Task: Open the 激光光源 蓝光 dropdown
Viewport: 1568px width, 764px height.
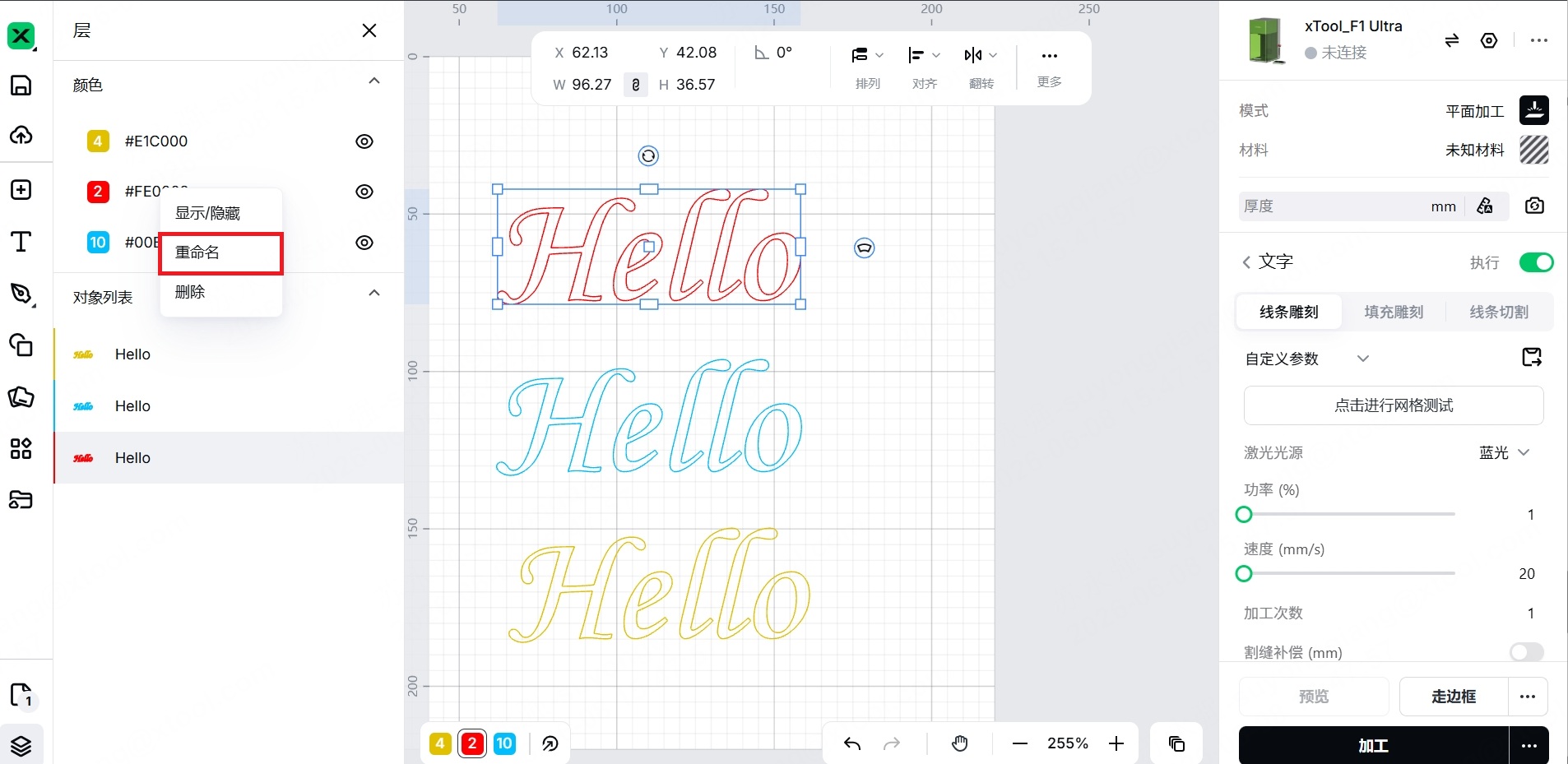Action: (x=1504, y=452)
